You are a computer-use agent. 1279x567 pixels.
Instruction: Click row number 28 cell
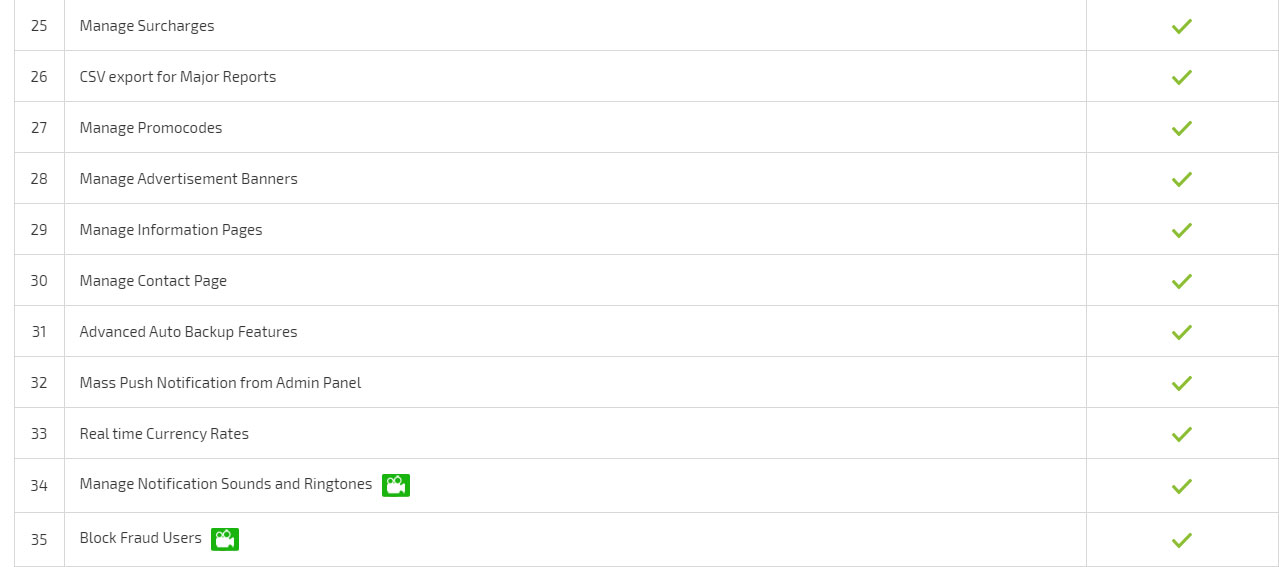click(x=39, y=179)
